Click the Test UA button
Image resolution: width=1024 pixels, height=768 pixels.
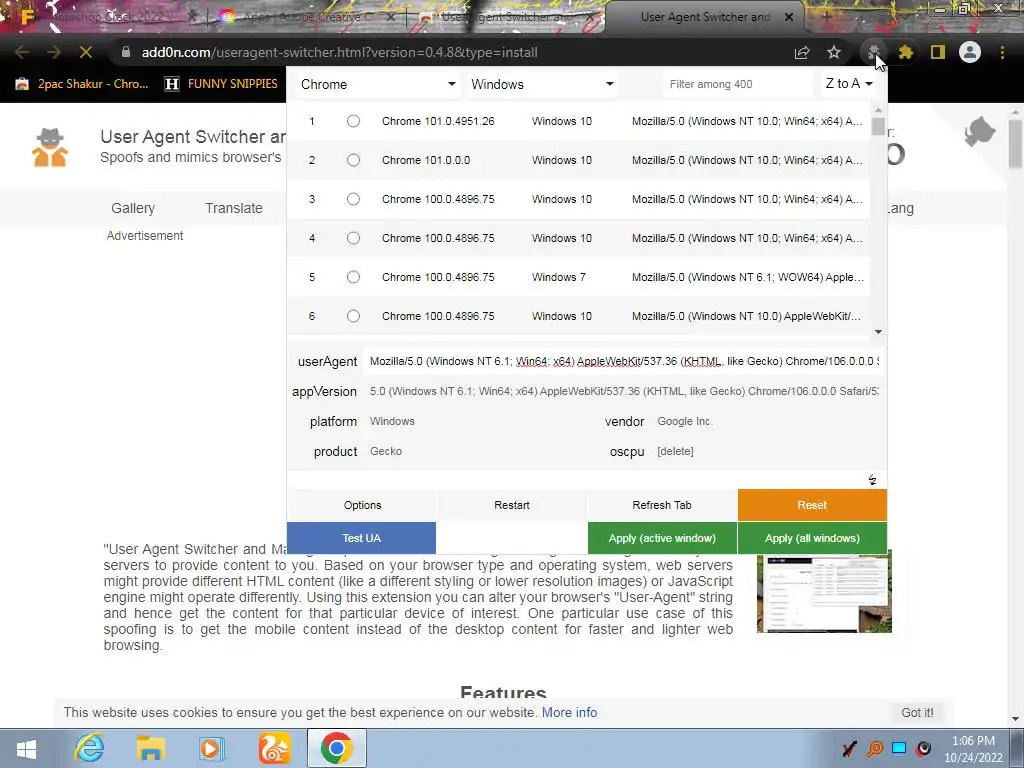point(361,538)
